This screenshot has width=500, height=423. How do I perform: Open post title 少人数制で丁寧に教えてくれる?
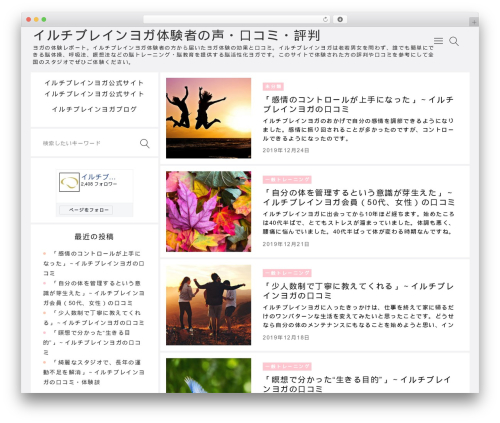coord(358,291)
